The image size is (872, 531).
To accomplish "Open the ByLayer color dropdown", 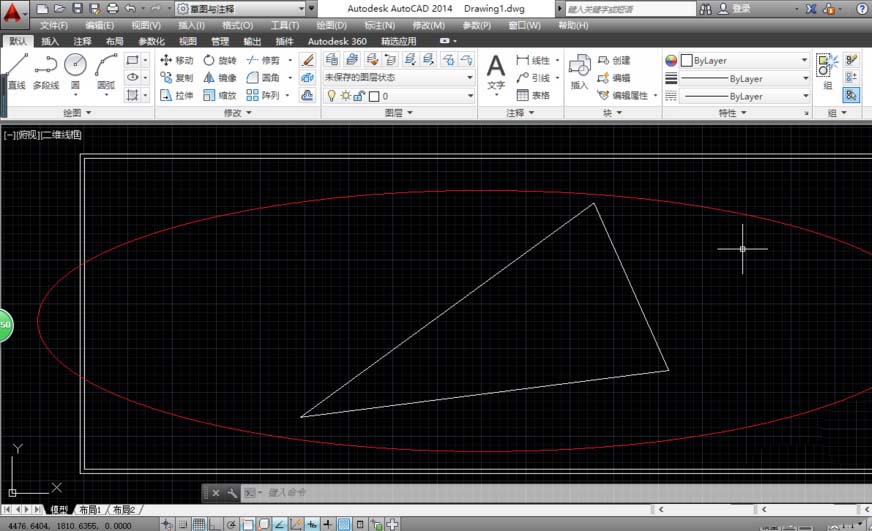I will [x=745, y=60].
